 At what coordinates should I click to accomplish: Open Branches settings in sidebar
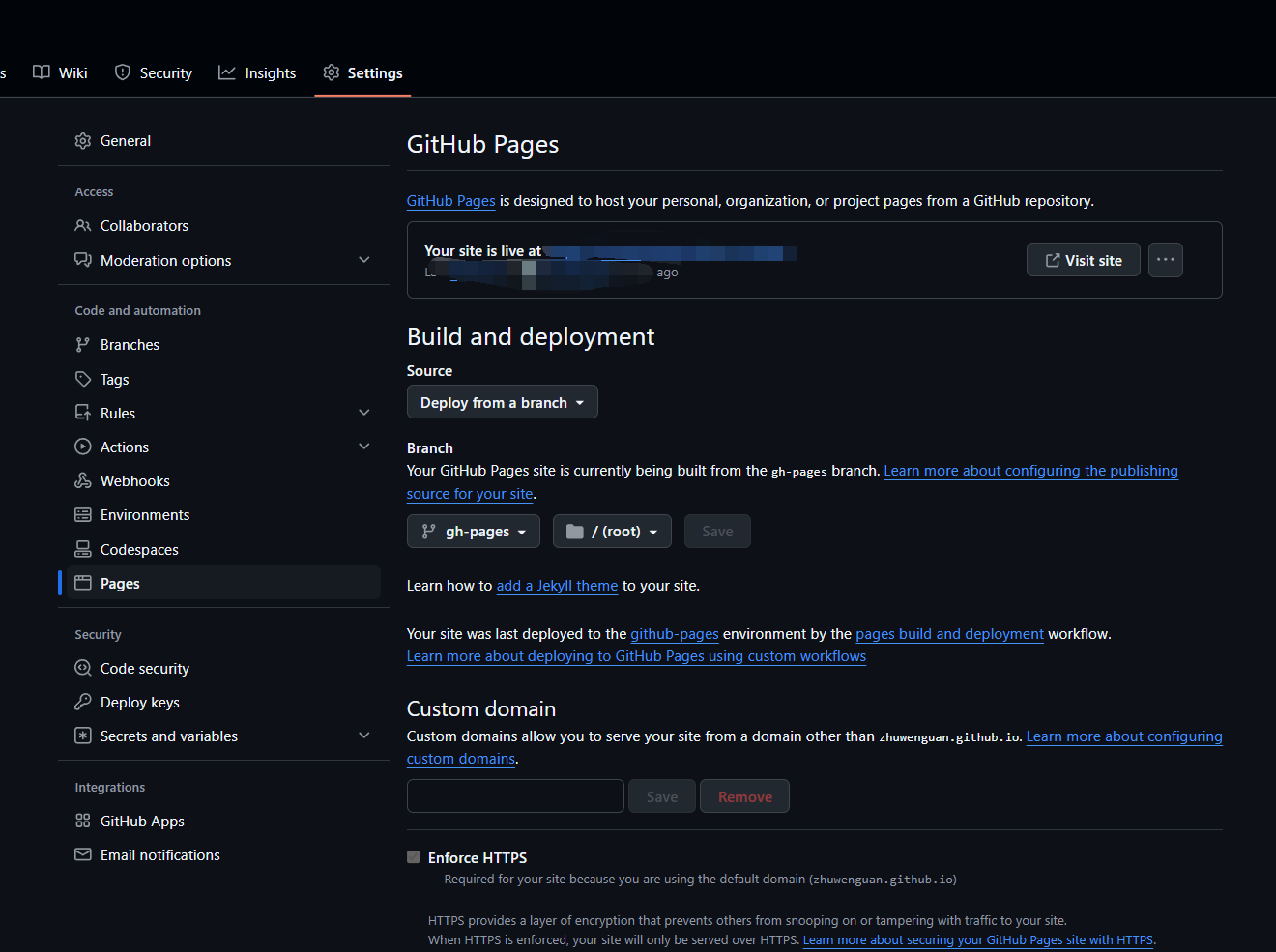[223, 345]
